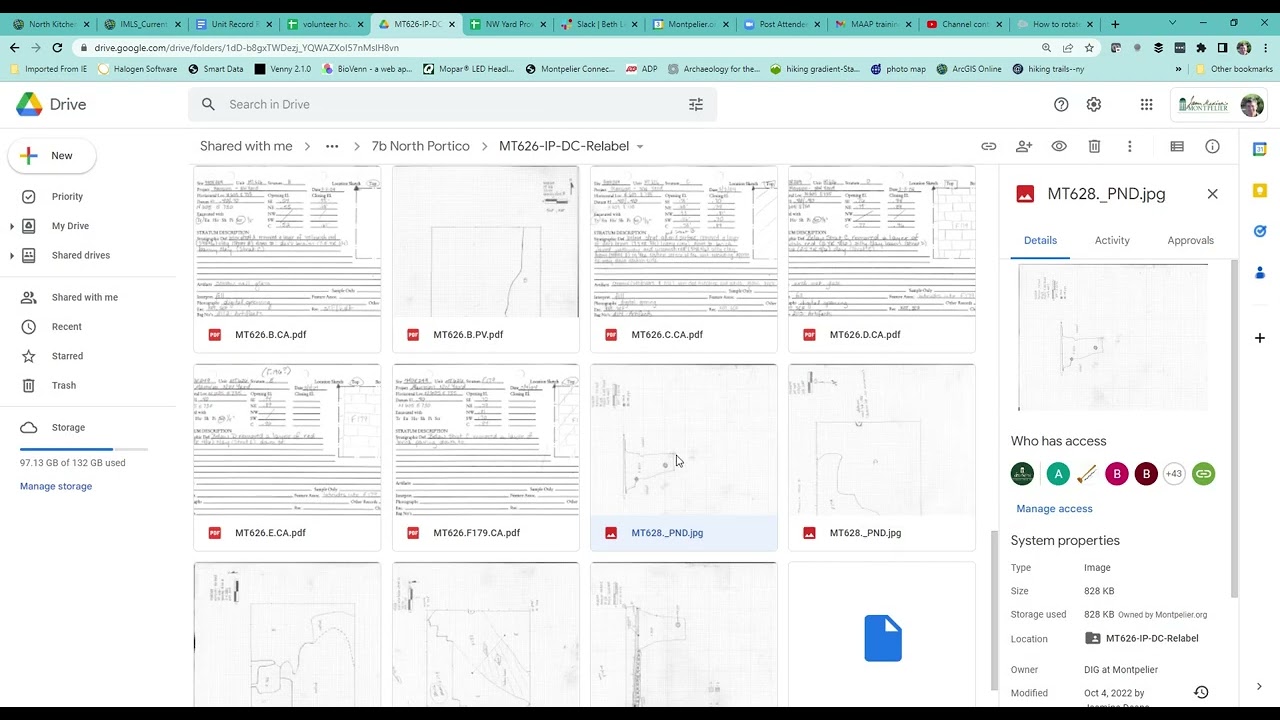Open Chrome extensions puzzle icon
The height and width of the screenshot is (720, 1280).
tap(1201, 47)
